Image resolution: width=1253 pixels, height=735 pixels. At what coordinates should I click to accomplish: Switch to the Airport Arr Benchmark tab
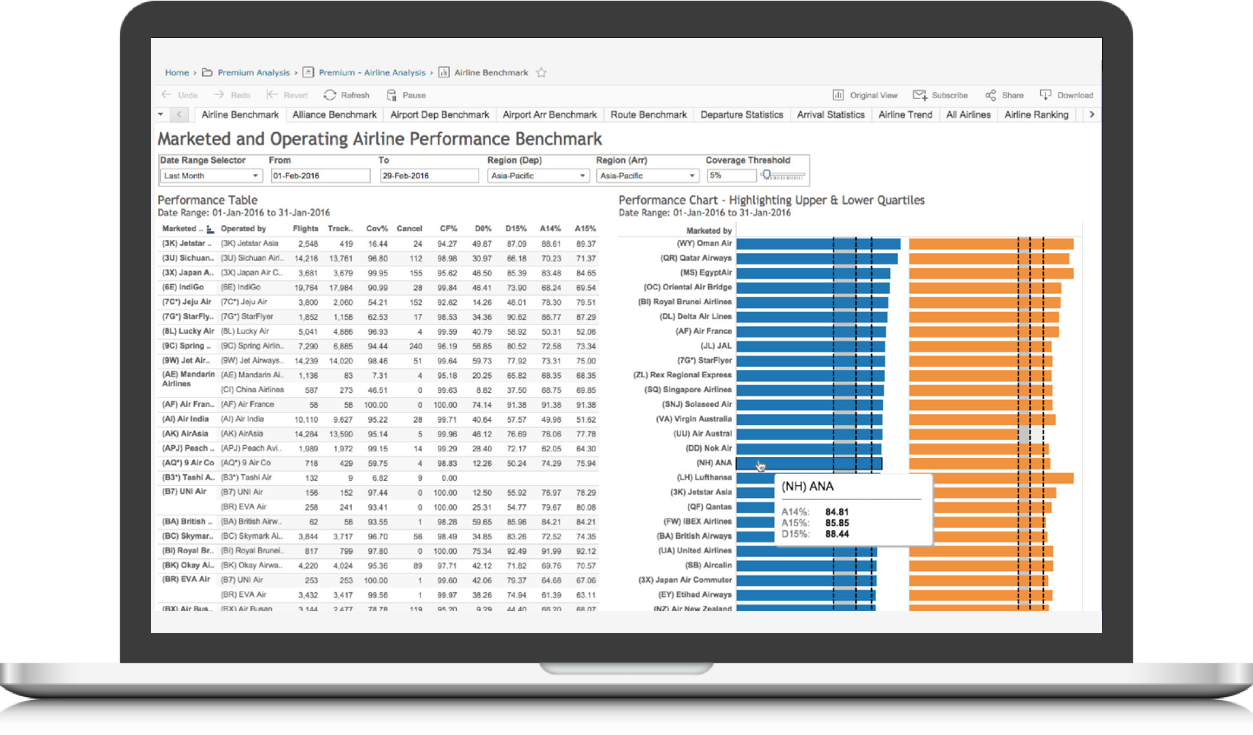[x=550, y=115]
